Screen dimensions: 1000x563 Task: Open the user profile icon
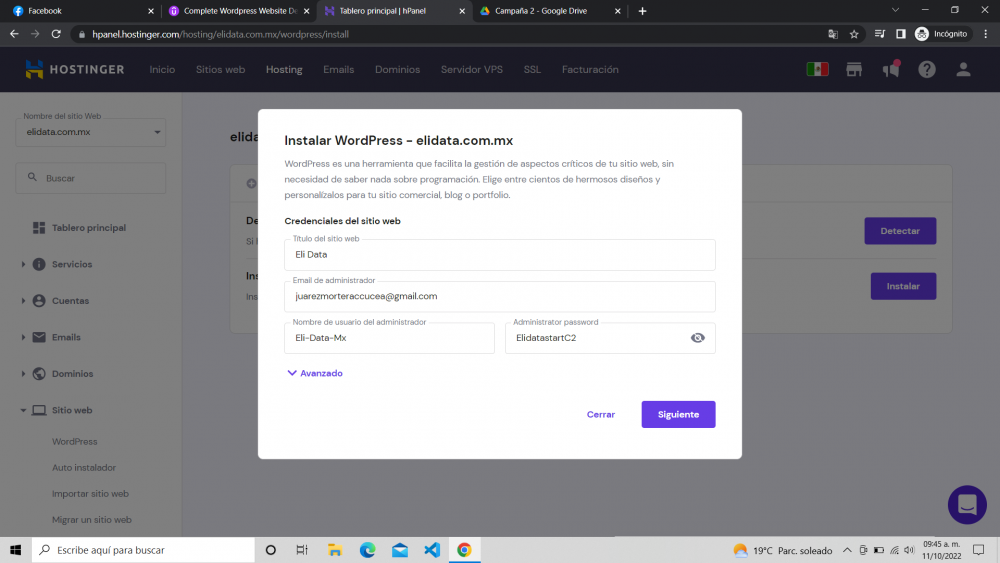click(x=963, y=69)
